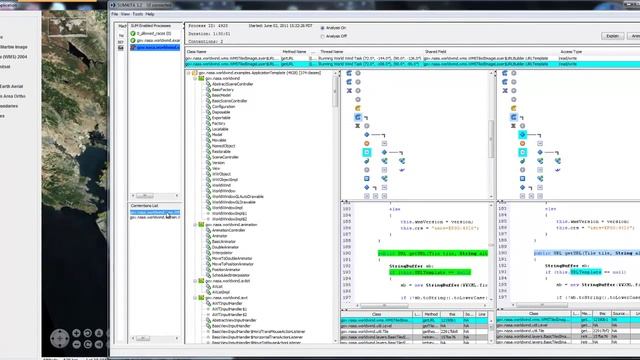Screen dimensions: 640x360
Task: Select the Analysis Off radio button
Action: coord(322,36)
